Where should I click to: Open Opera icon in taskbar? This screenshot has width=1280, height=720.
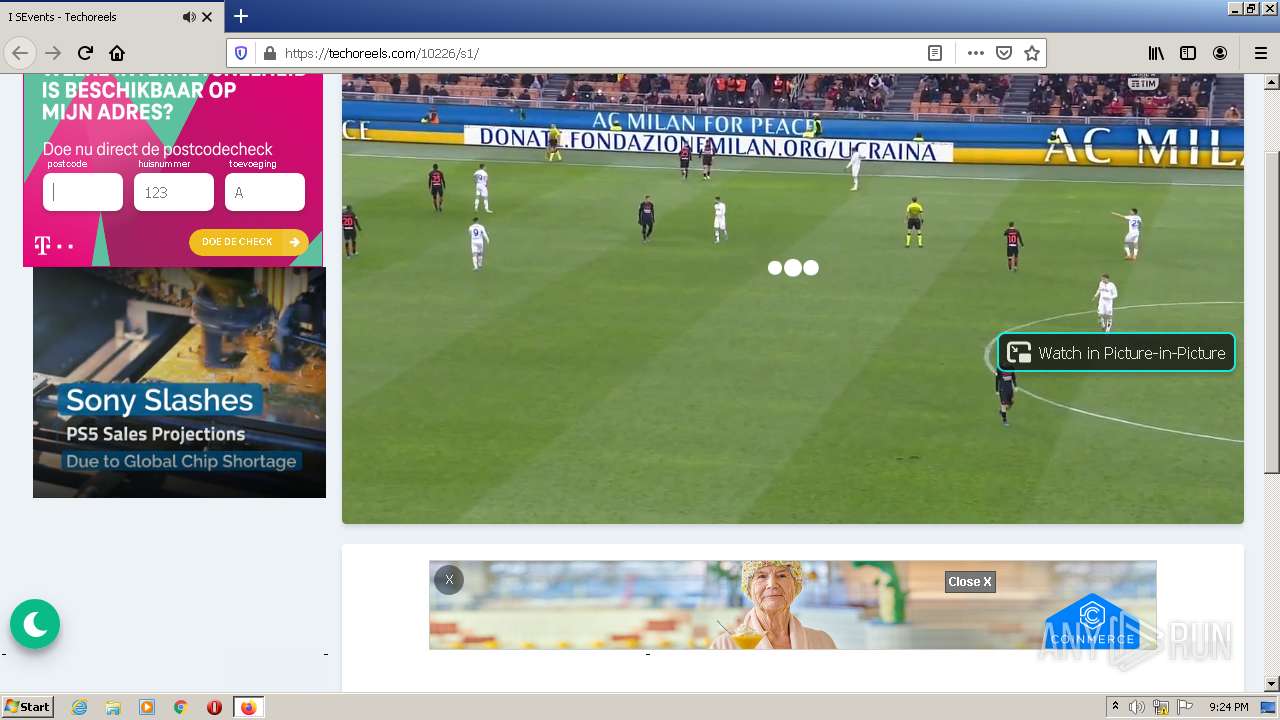point(214,707)
